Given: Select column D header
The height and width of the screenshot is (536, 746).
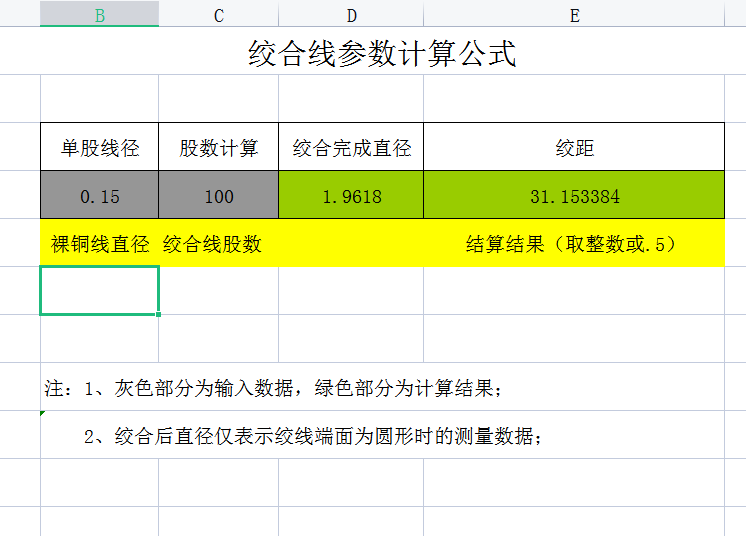Looking at the screenshot, I should point(351,14).
